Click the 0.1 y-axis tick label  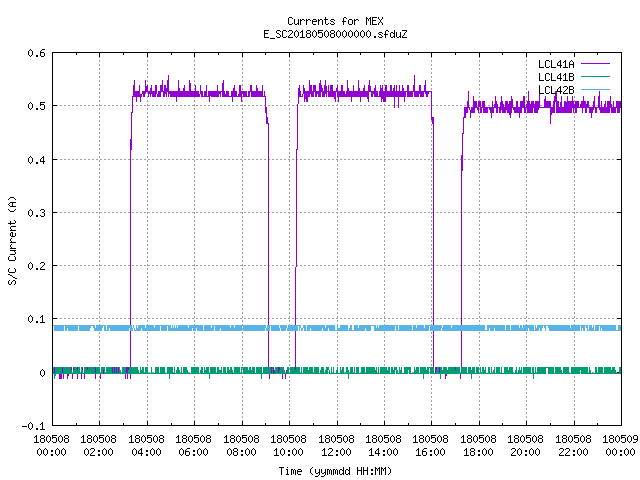click(36, 319)
